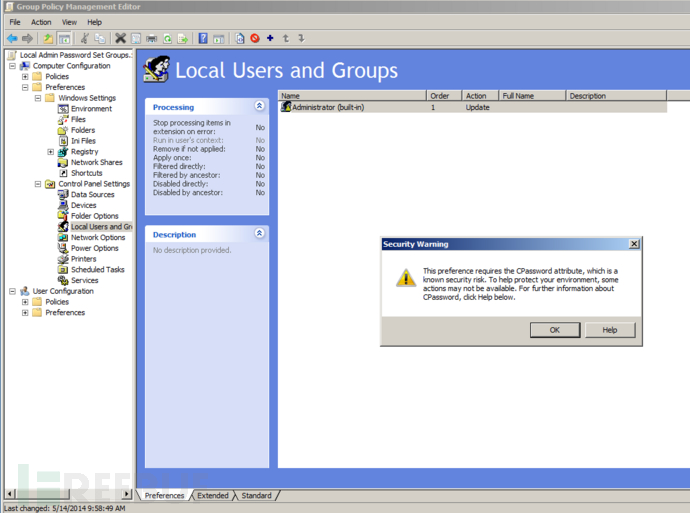
Task: Expand Preferences under User Configuration
Action: [x=25, y=313]
